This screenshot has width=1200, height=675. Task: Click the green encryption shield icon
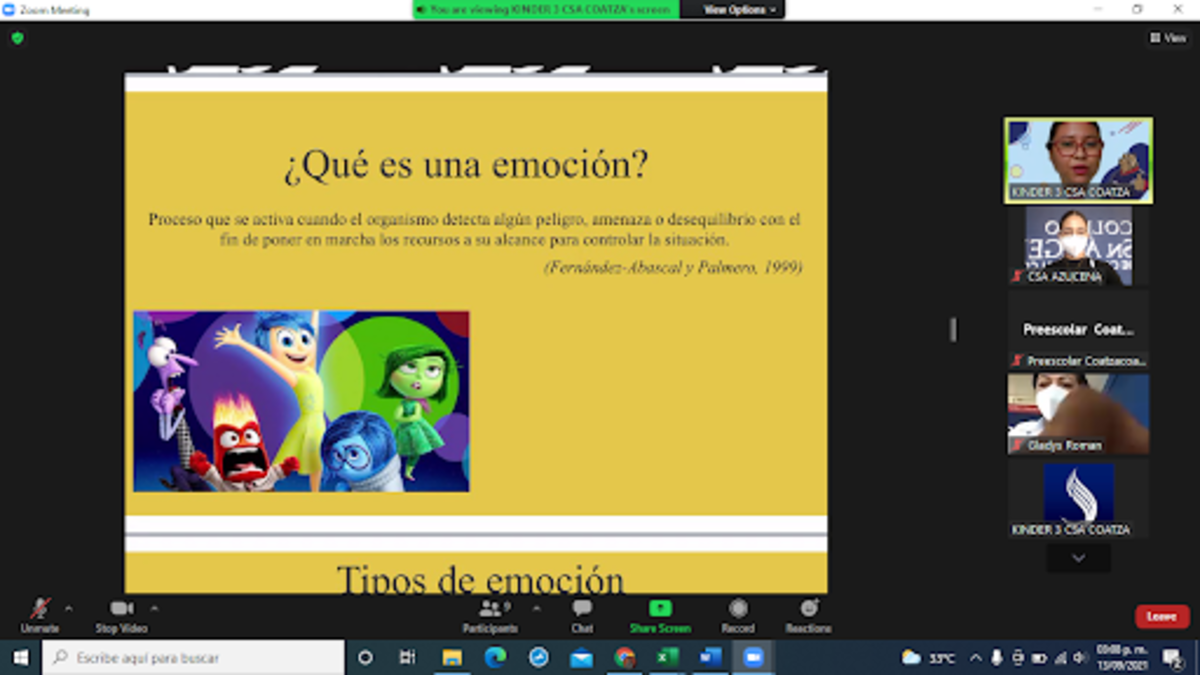(17, 38)
